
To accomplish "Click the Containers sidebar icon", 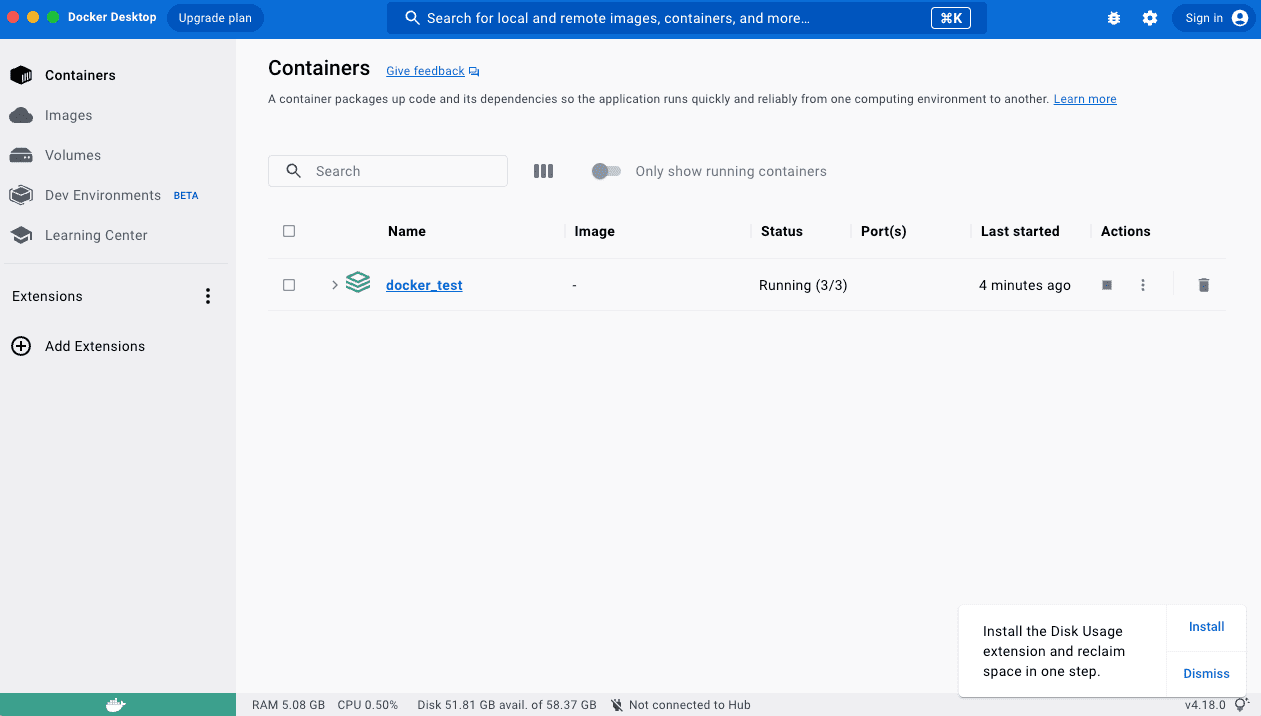I will pos(21,75).
